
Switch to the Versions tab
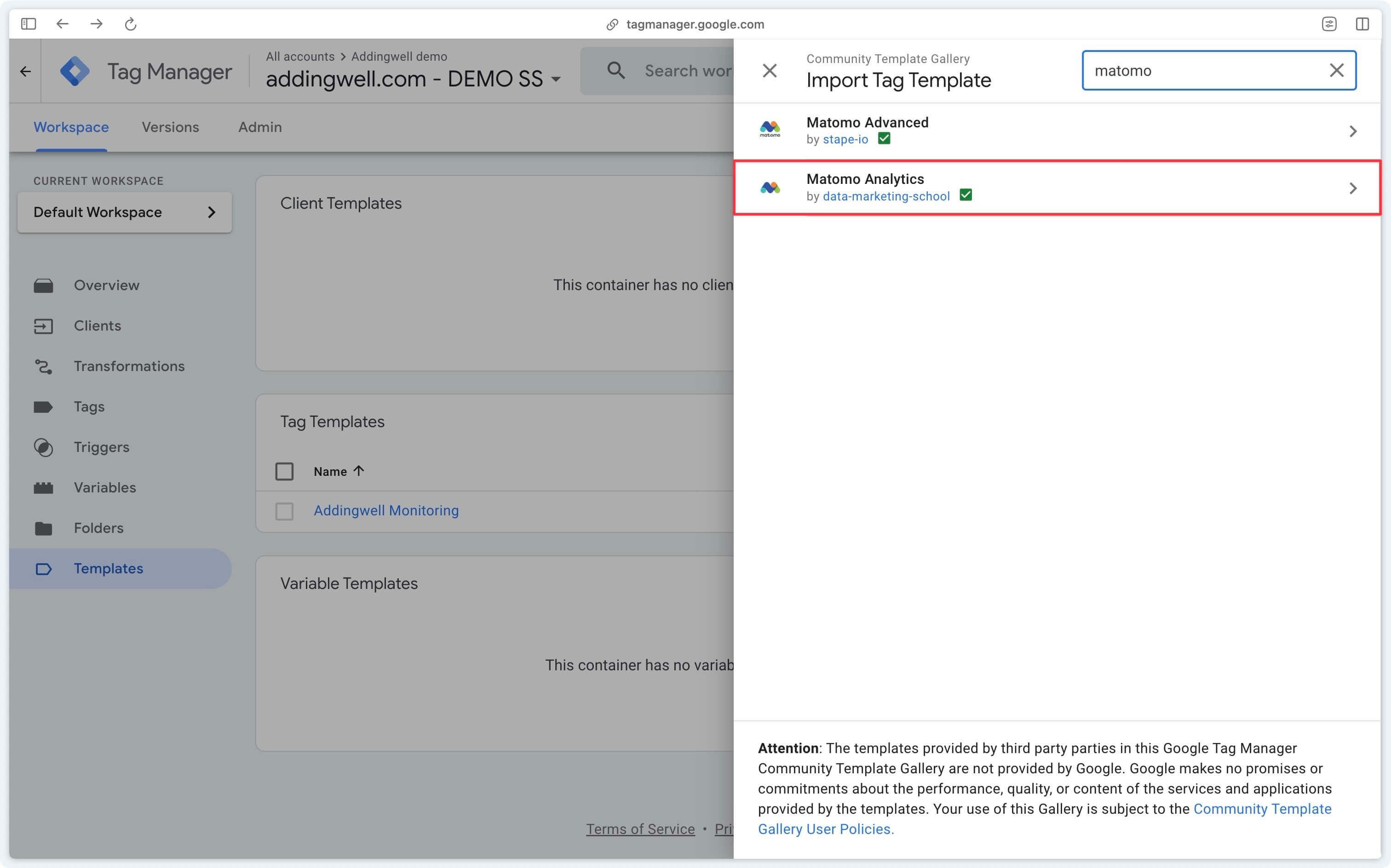pos(171,127)
